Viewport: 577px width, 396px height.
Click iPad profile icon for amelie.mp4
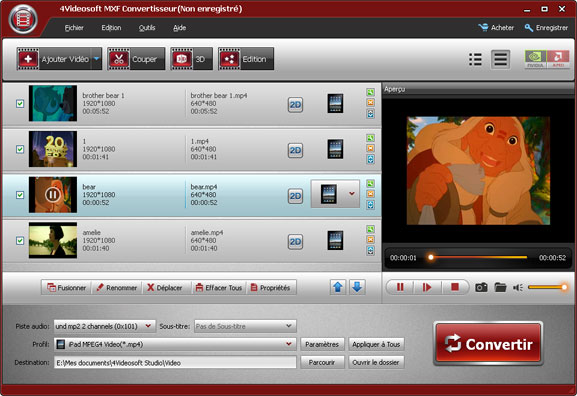(335, 240)
